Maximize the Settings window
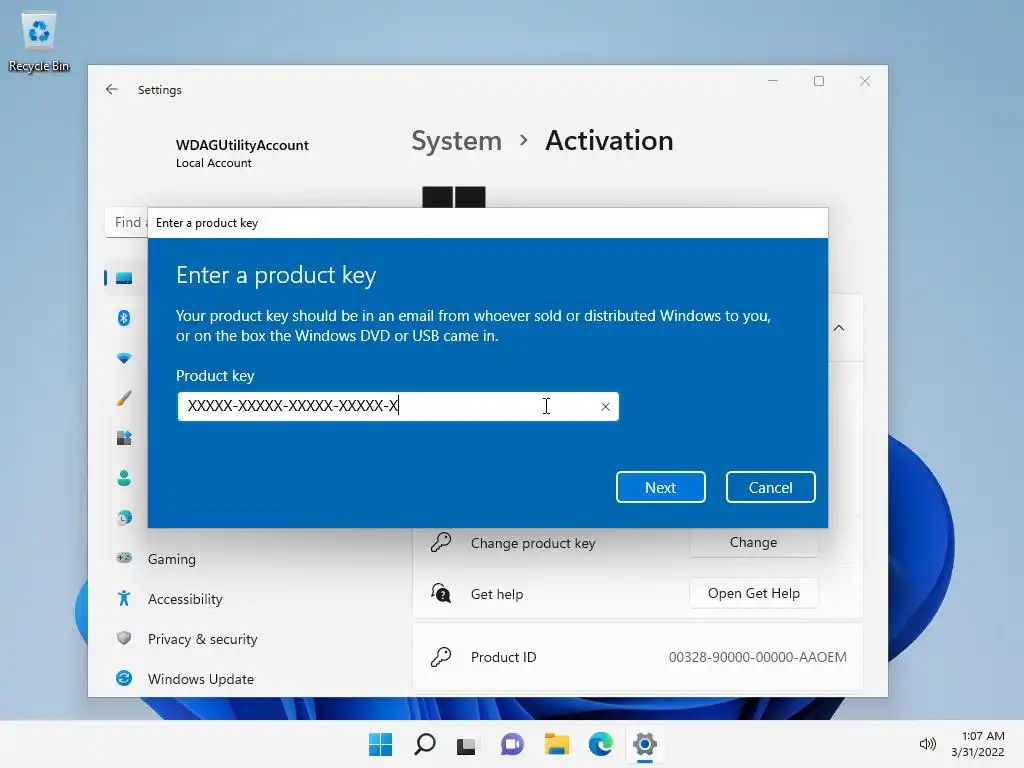 [819, 81]
